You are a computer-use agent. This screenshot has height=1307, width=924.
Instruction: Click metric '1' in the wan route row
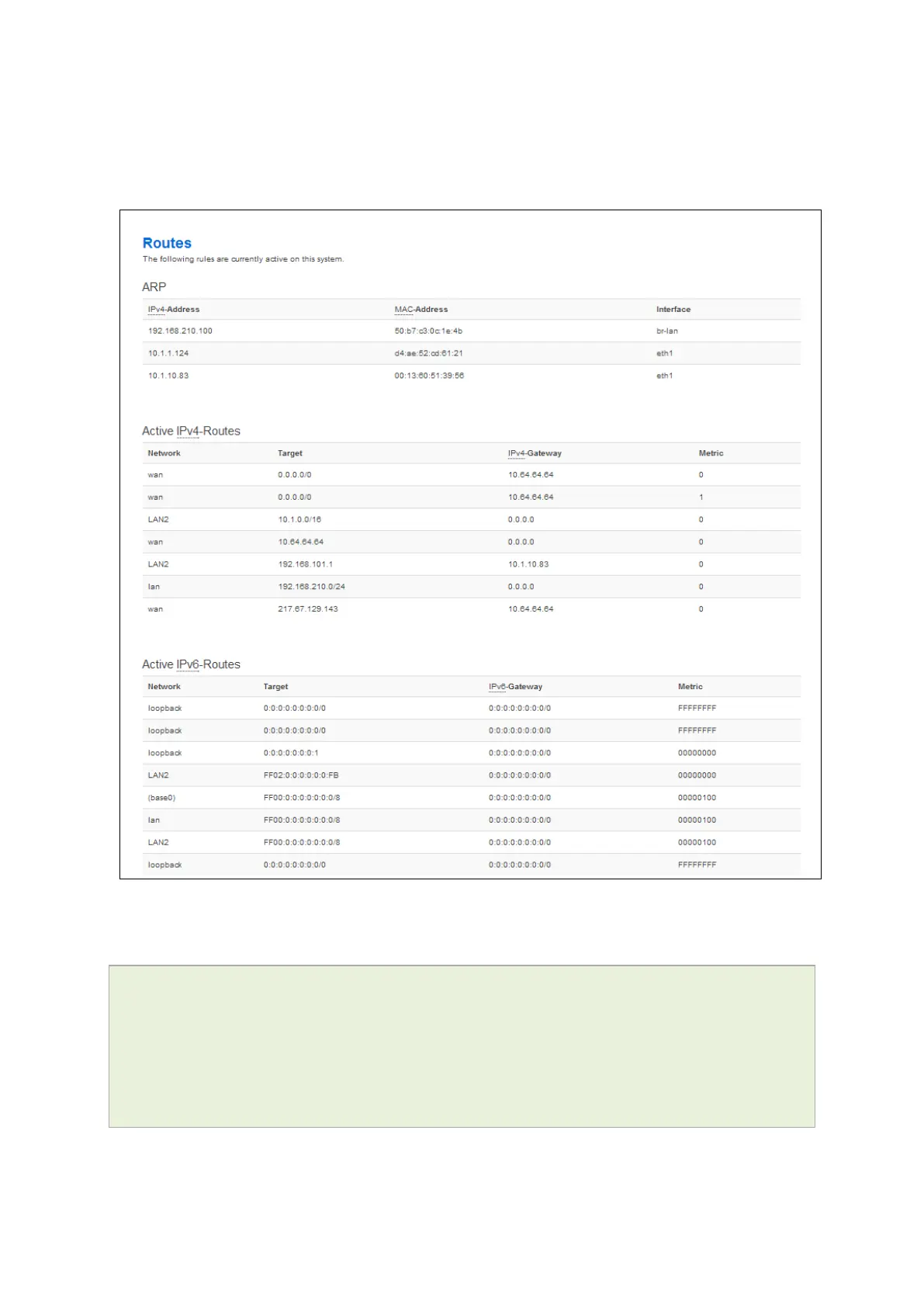click(701, 497)
